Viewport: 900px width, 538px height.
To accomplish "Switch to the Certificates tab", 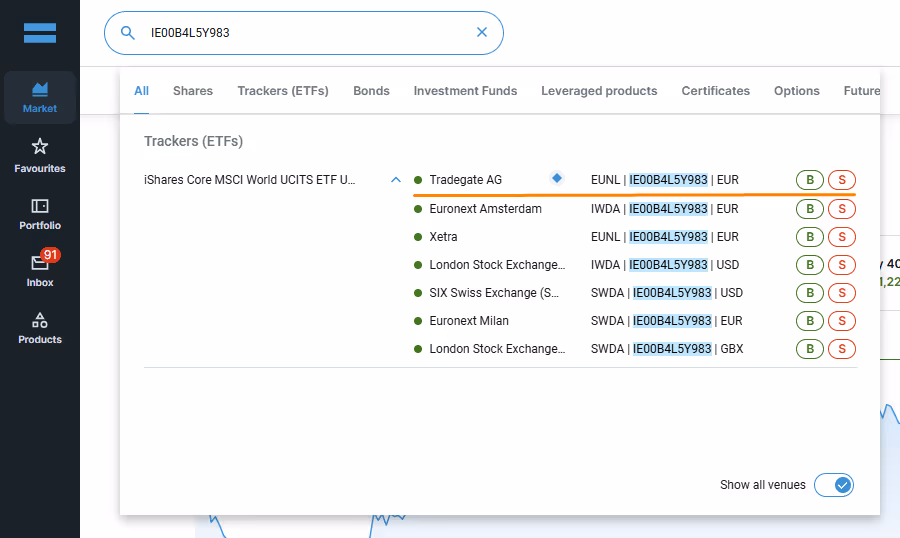I will point(715,91).
